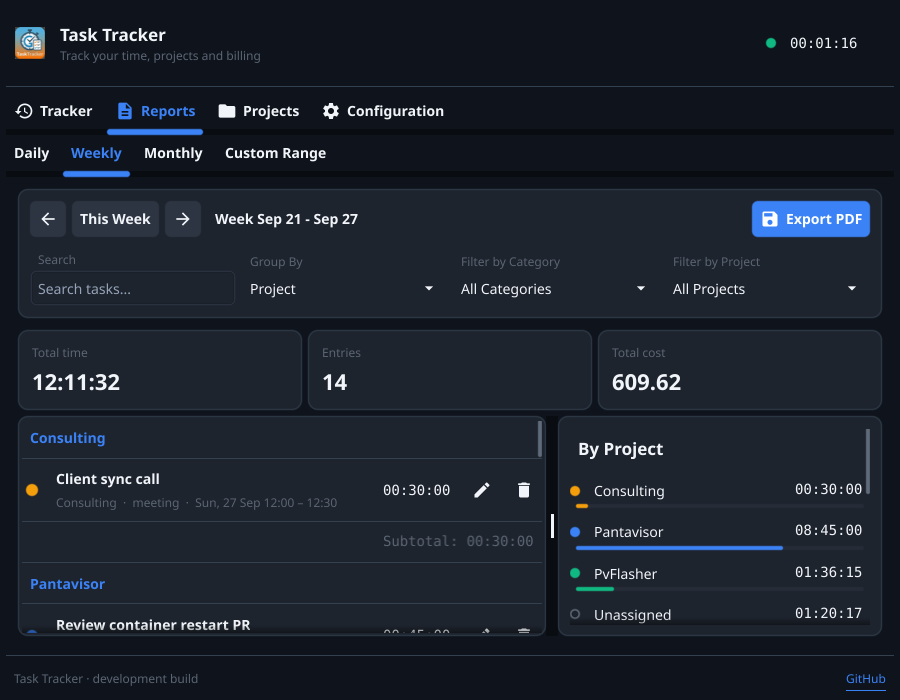The width and height of the screenshot is (900, 700).
Task: Click the Reports document icon
Action: click(x=125, y=111)
